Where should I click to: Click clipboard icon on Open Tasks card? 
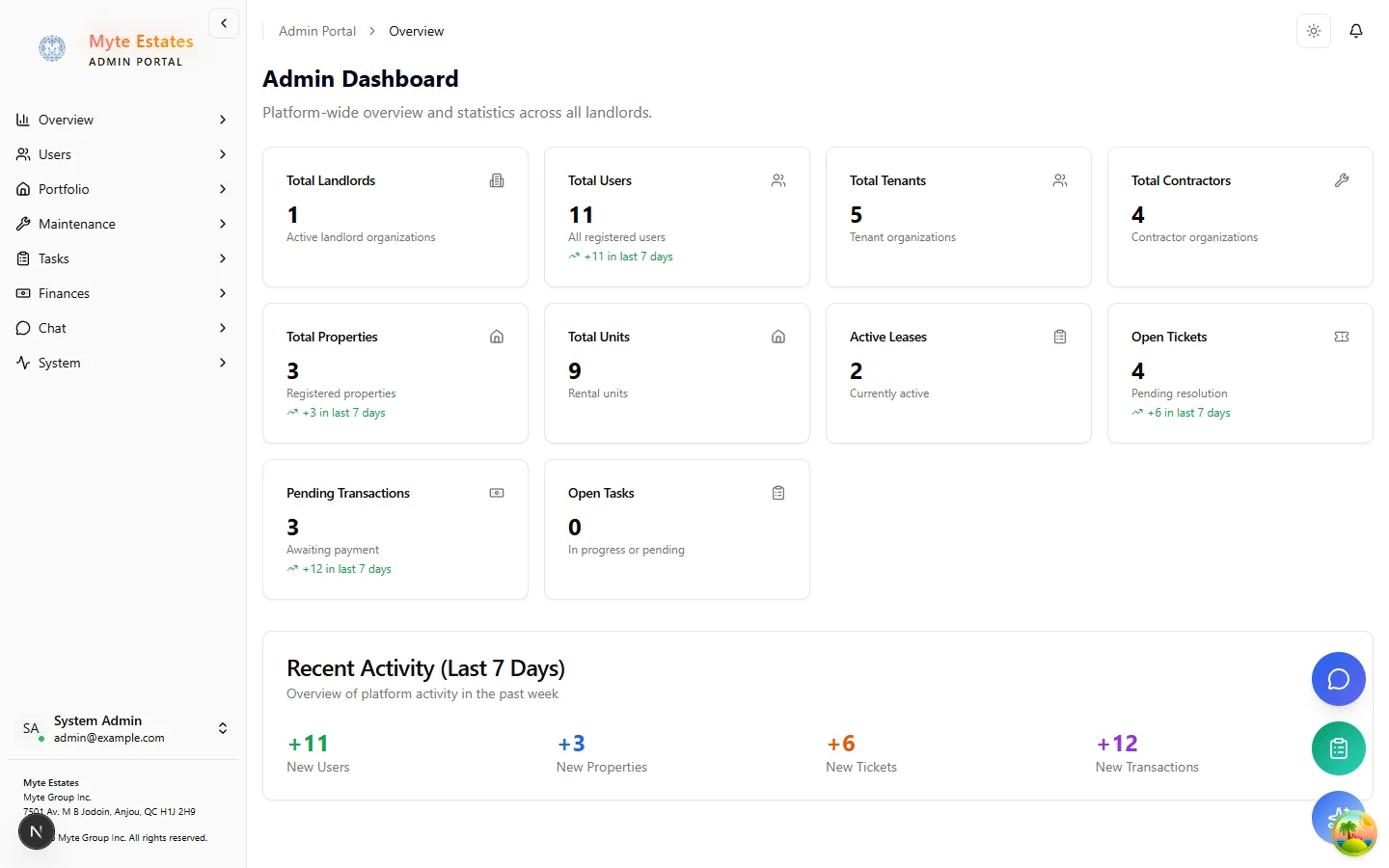[778, 493]
